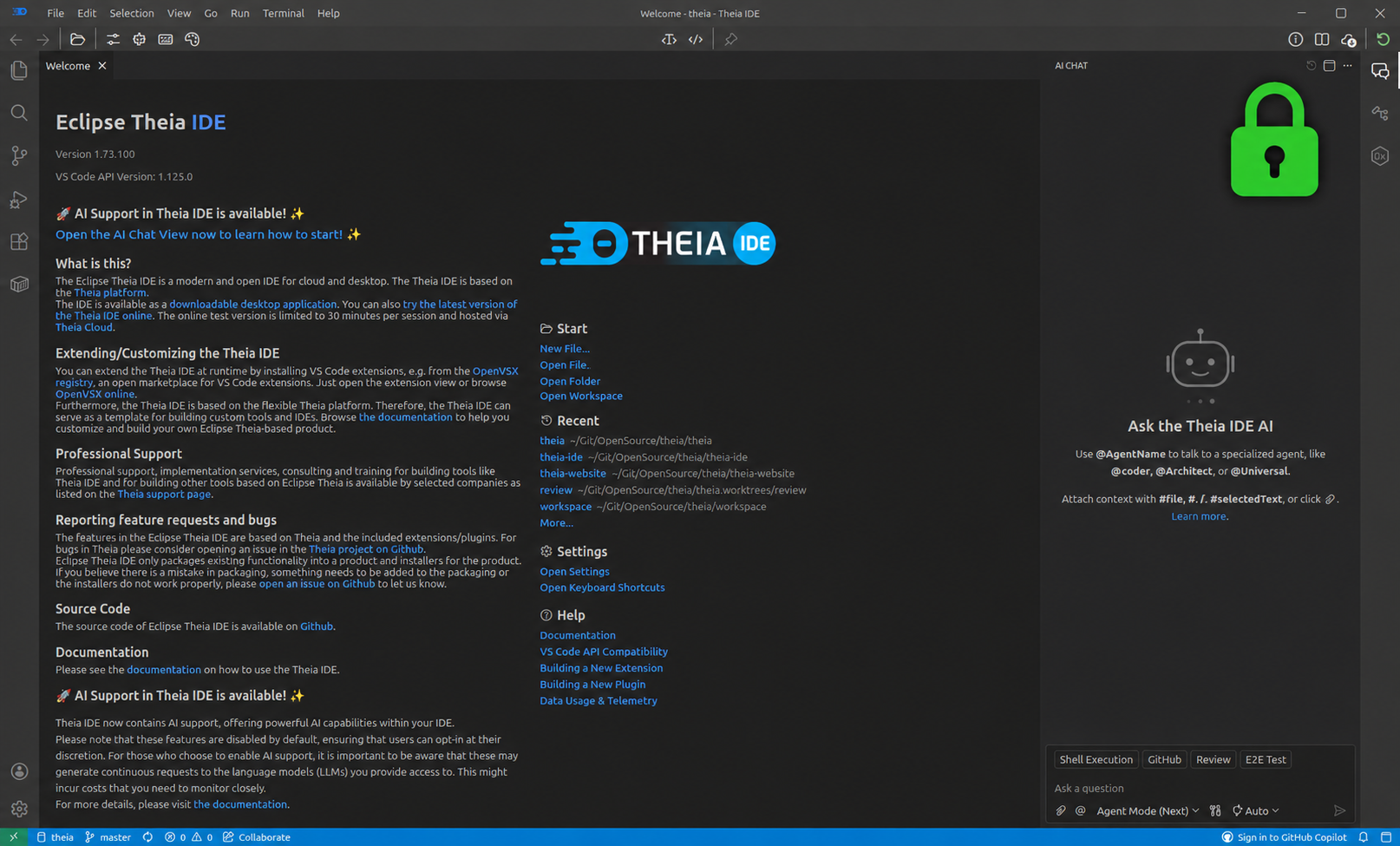
Task: Click the synchronize changes icon in status bar
Action: pos(147,837)
